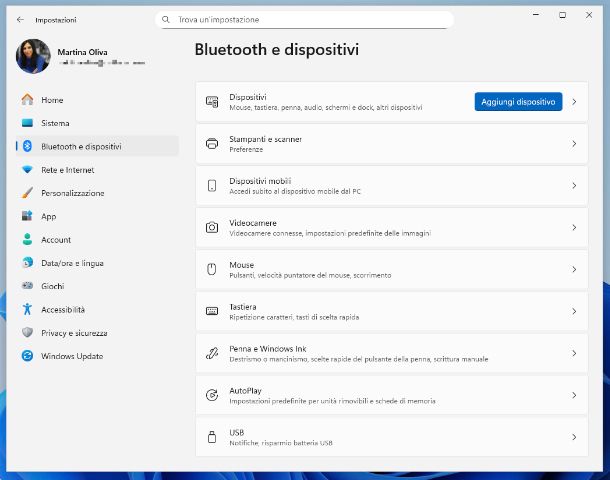Image resolution: width=610 pixels, height=480 pixels.
Task: Select Rete e Internet in the sidebar
Action: pyautogui.click(x=97, y=170)
